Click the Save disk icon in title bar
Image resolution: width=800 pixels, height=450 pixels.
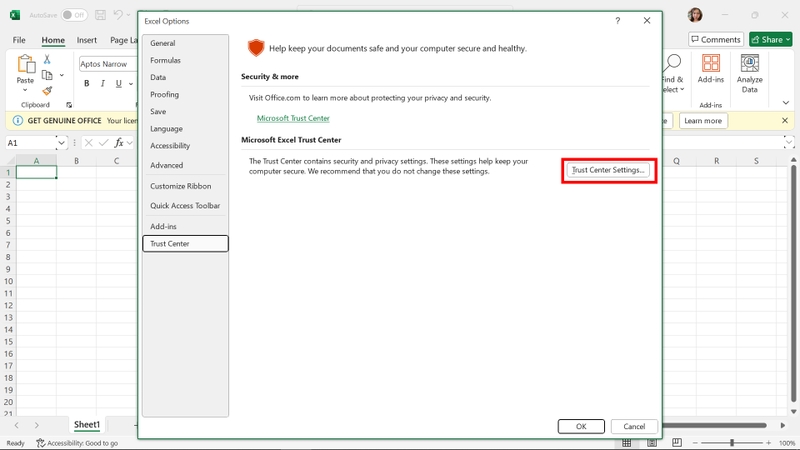[101, 15]
